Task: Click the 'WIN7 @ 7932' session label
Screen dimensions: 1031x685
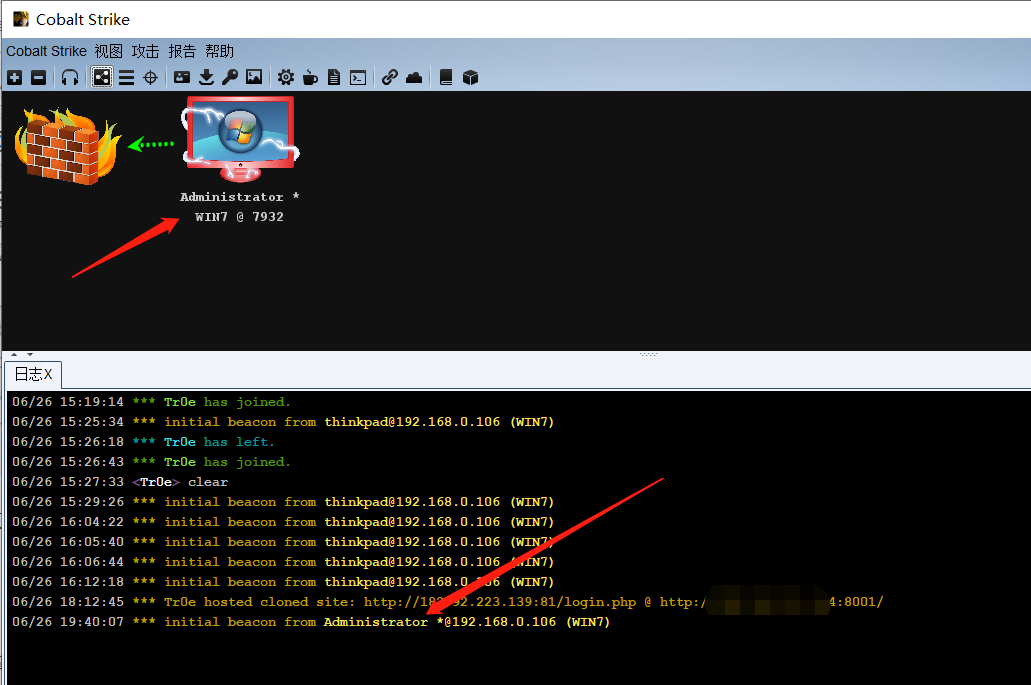Action: [239, 216]
